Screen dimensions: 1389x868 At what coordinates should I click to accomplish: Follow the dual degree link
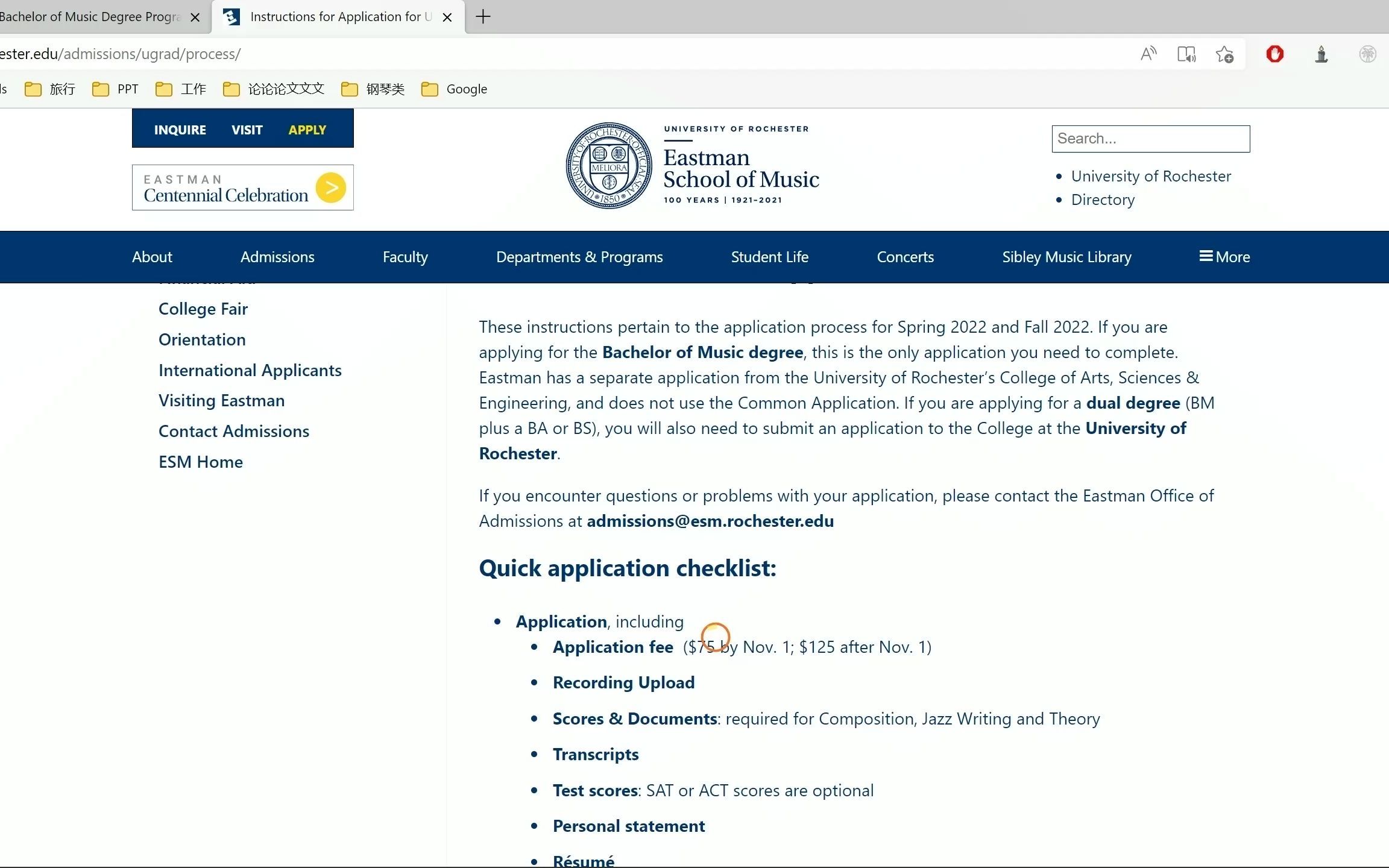[1133, 403]
